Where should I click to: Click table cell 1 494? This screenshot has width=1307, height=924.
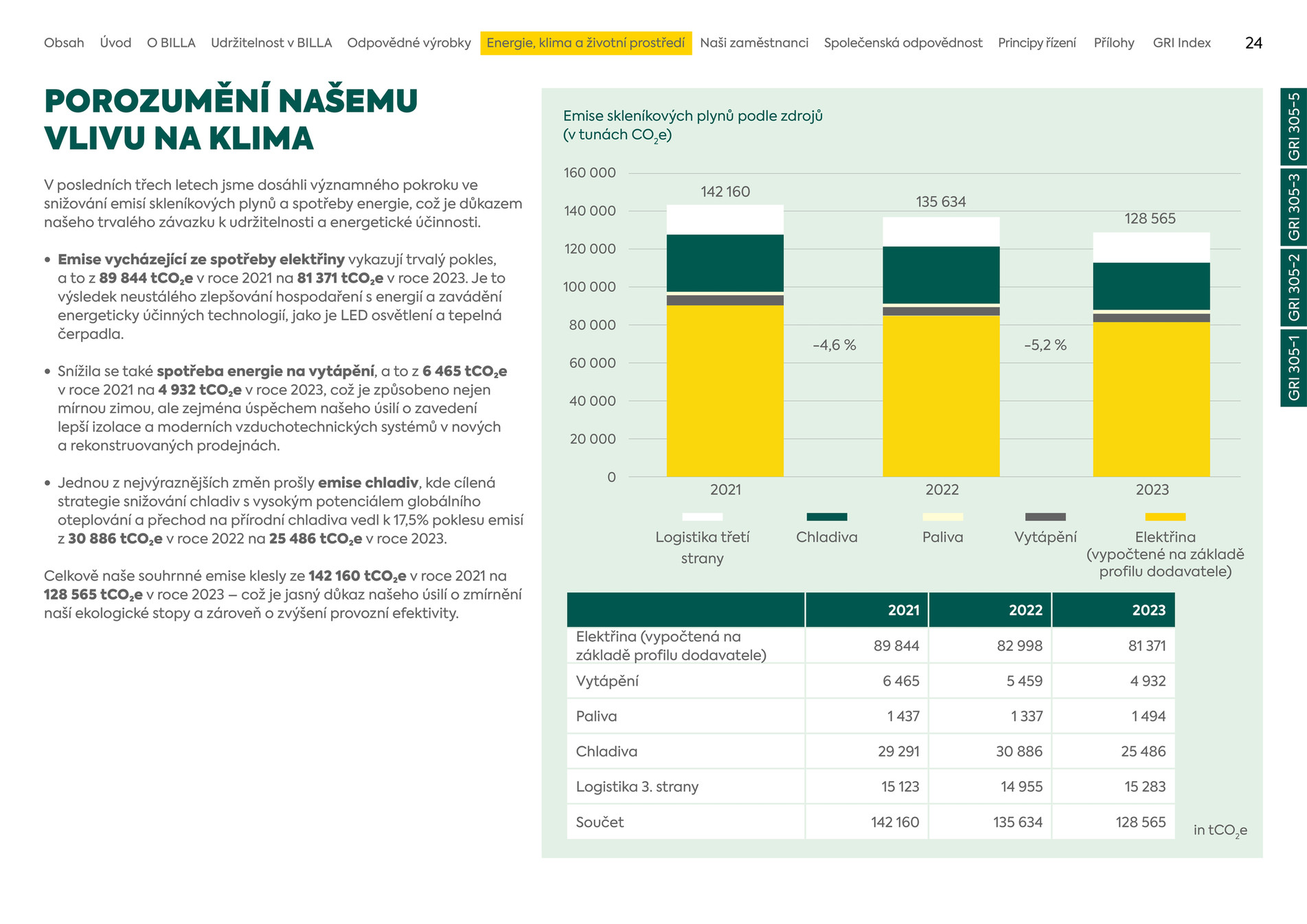point(1149,717)
